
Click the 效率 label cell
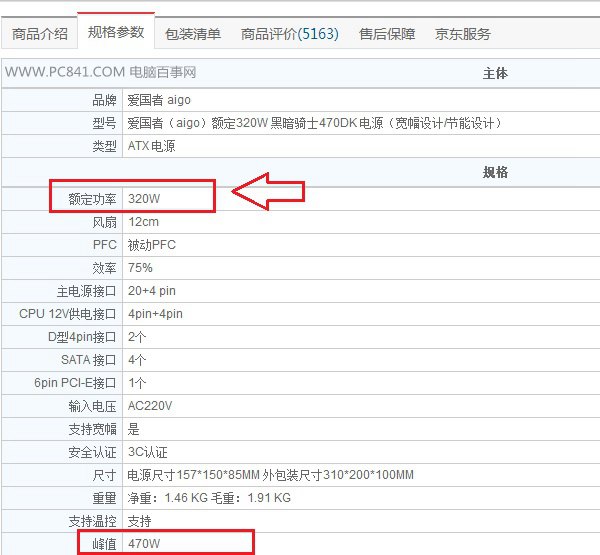62,268
